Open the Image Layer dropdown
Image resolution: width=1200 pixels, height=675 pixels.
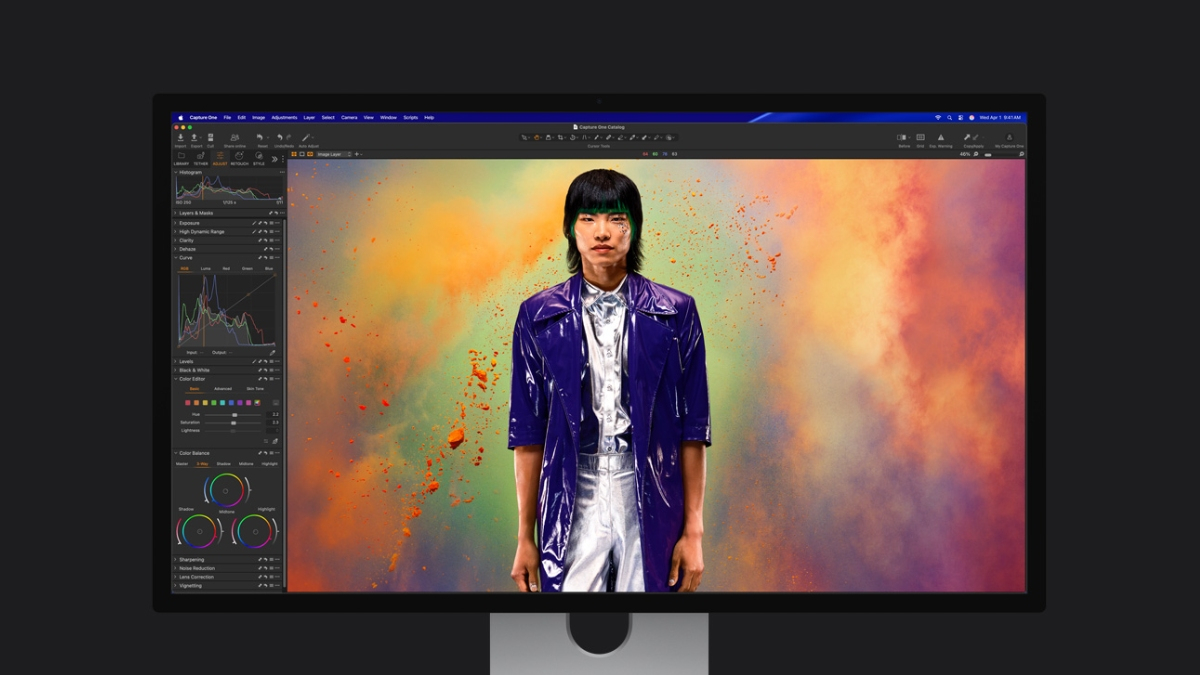click(x=330, y=154)
